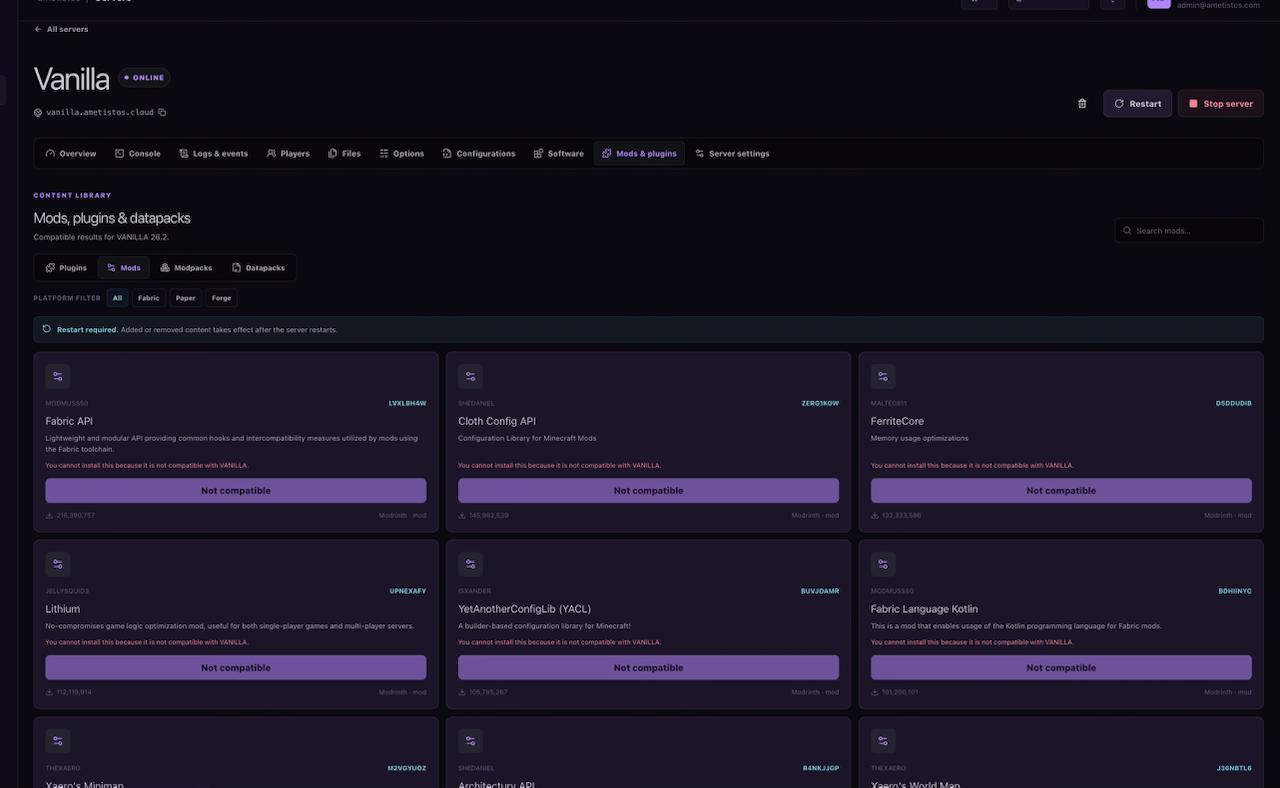Filter mods by Fabric platform

(x=149, y=298)
